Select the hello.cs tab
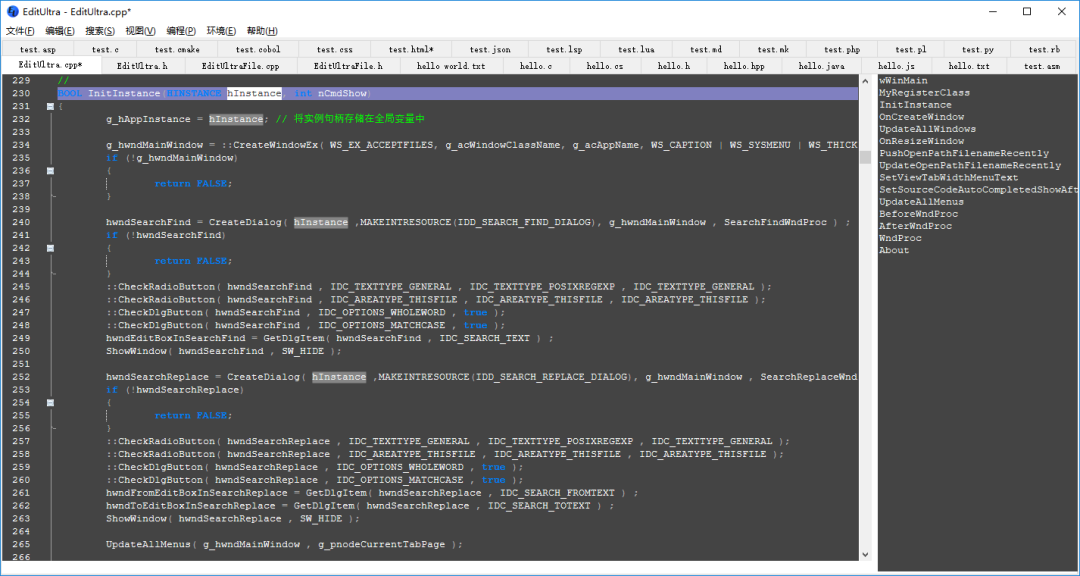Image resolution: width=1080 pixels, height=576 pixels. (x=605, y=66)
